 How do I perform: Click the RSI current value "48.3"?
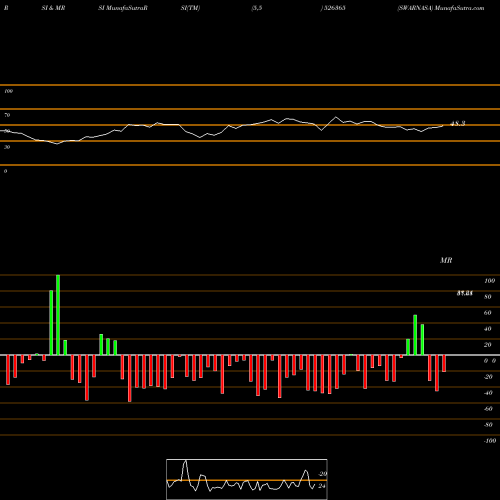(457, 124)
